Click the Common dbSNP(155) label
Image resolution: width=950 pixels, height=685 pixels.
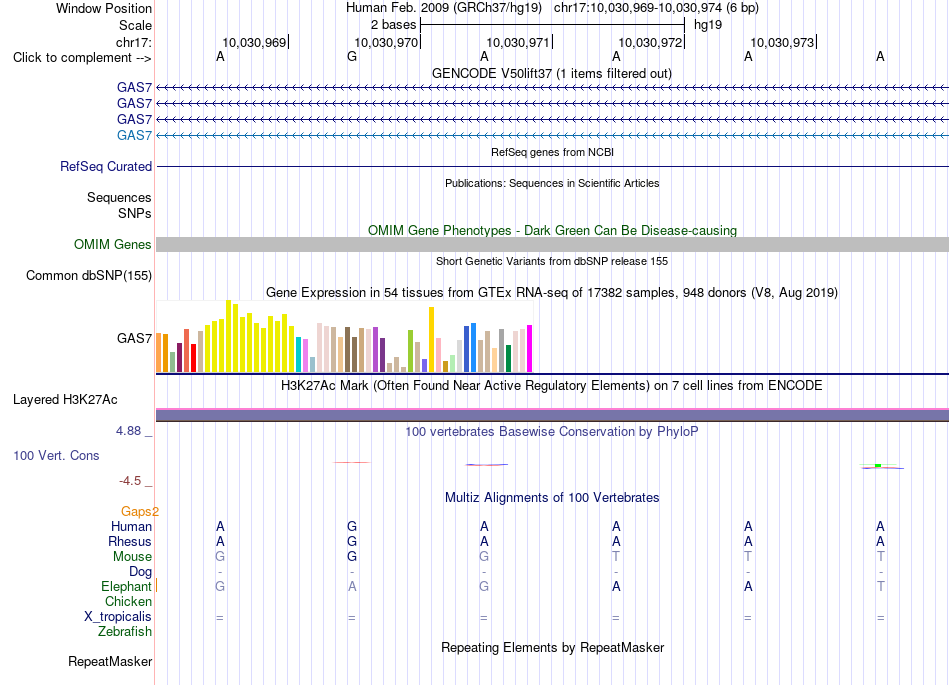[x=89, y=276]
